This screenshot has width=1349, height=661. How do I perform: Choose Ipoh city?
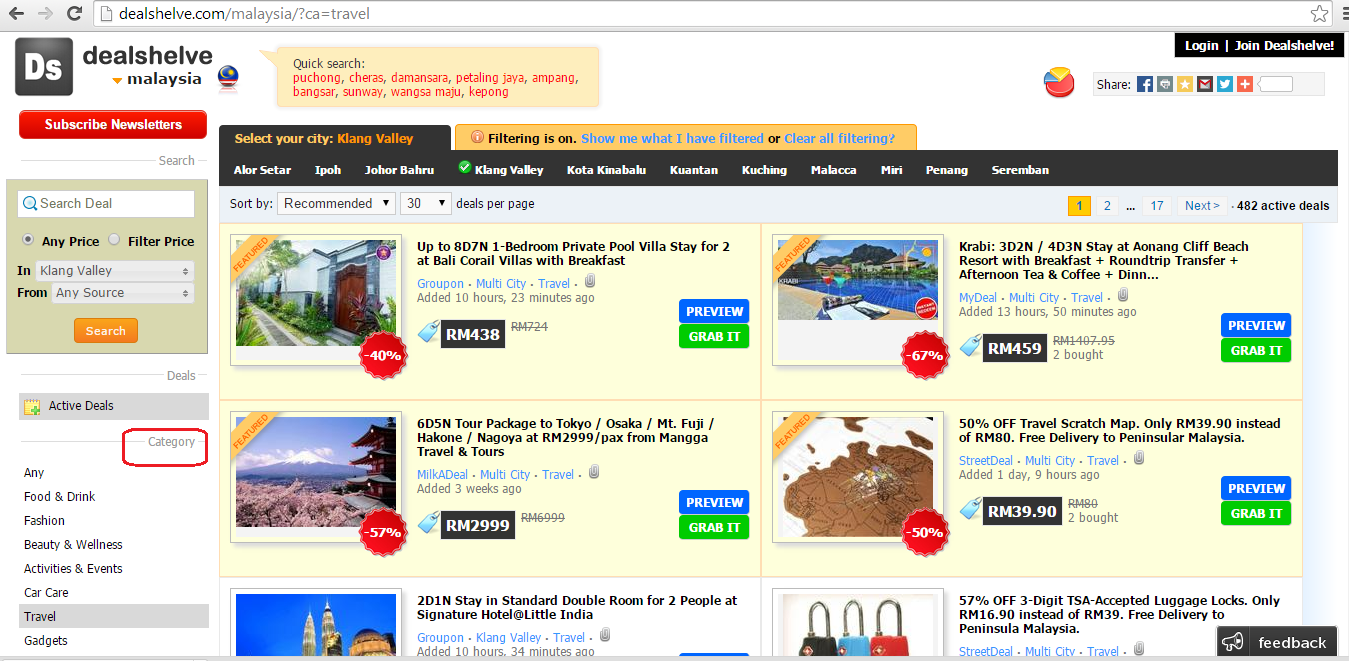point(328,170)
